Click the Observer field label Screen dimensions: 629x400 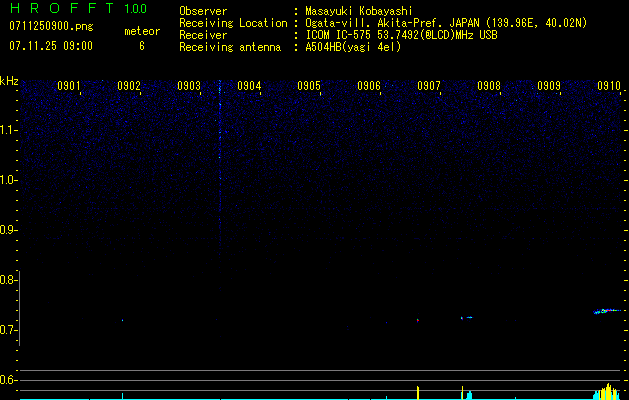coord(203,11)
